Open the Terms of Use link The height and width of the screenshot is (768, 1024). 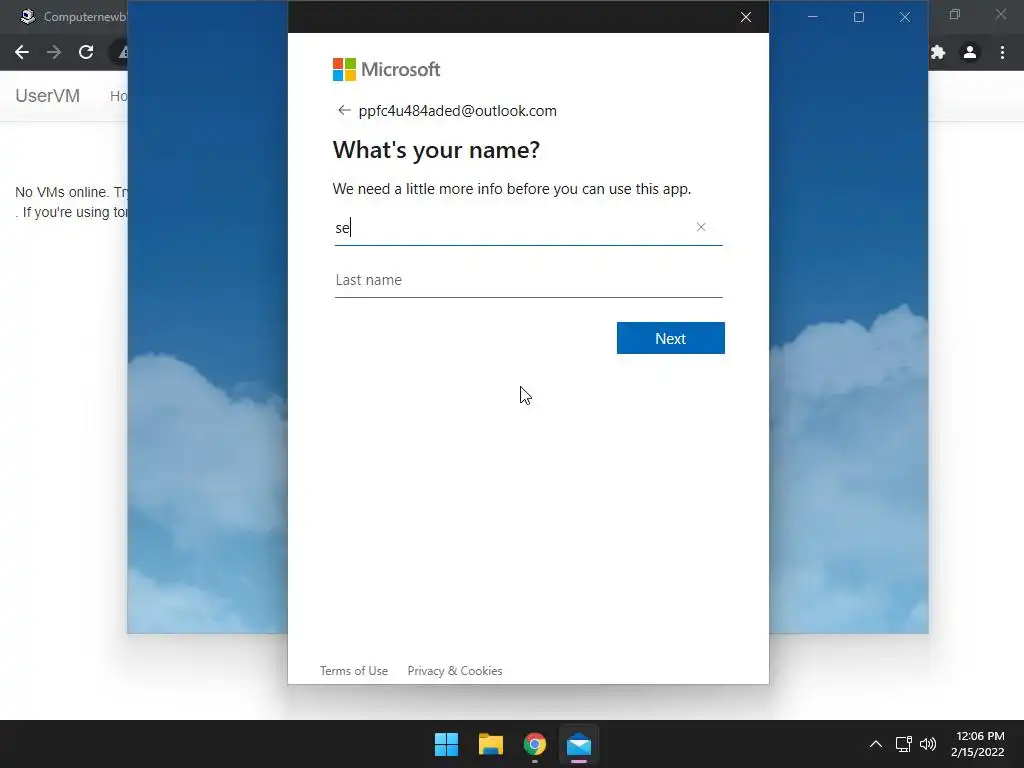[354, 671]
